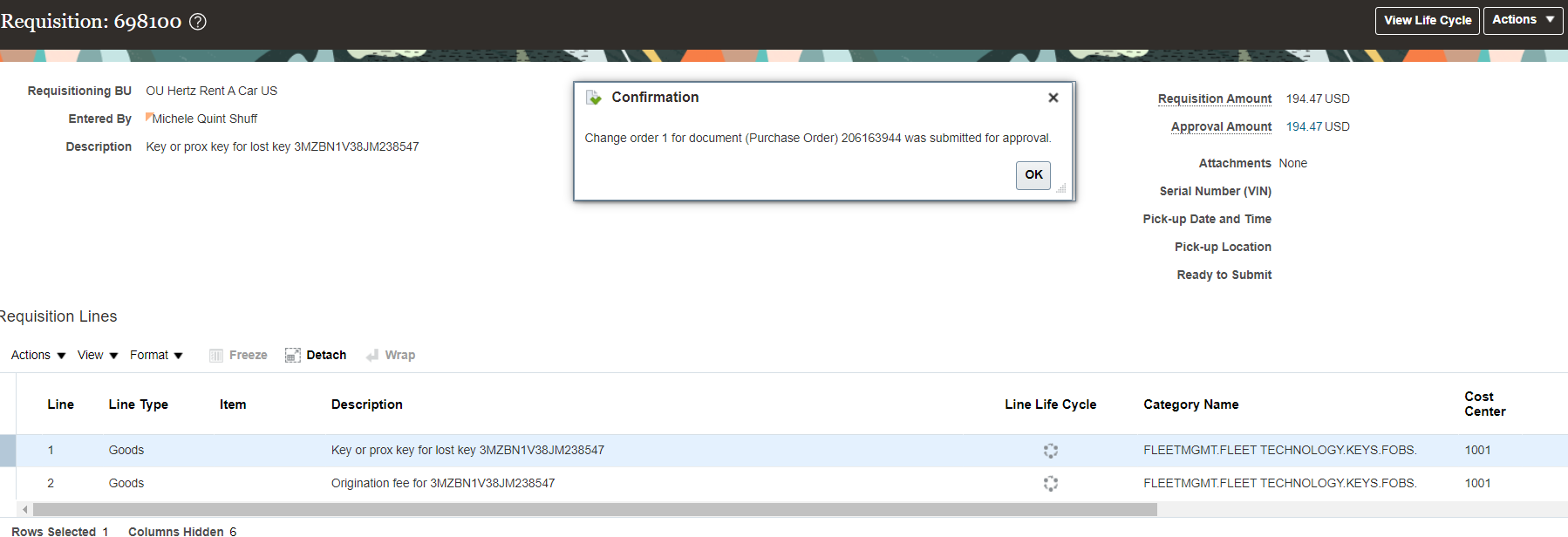Click the Approval Amount link
Viewport: 1568px width, 537px height.
[x=1221, y=127]
